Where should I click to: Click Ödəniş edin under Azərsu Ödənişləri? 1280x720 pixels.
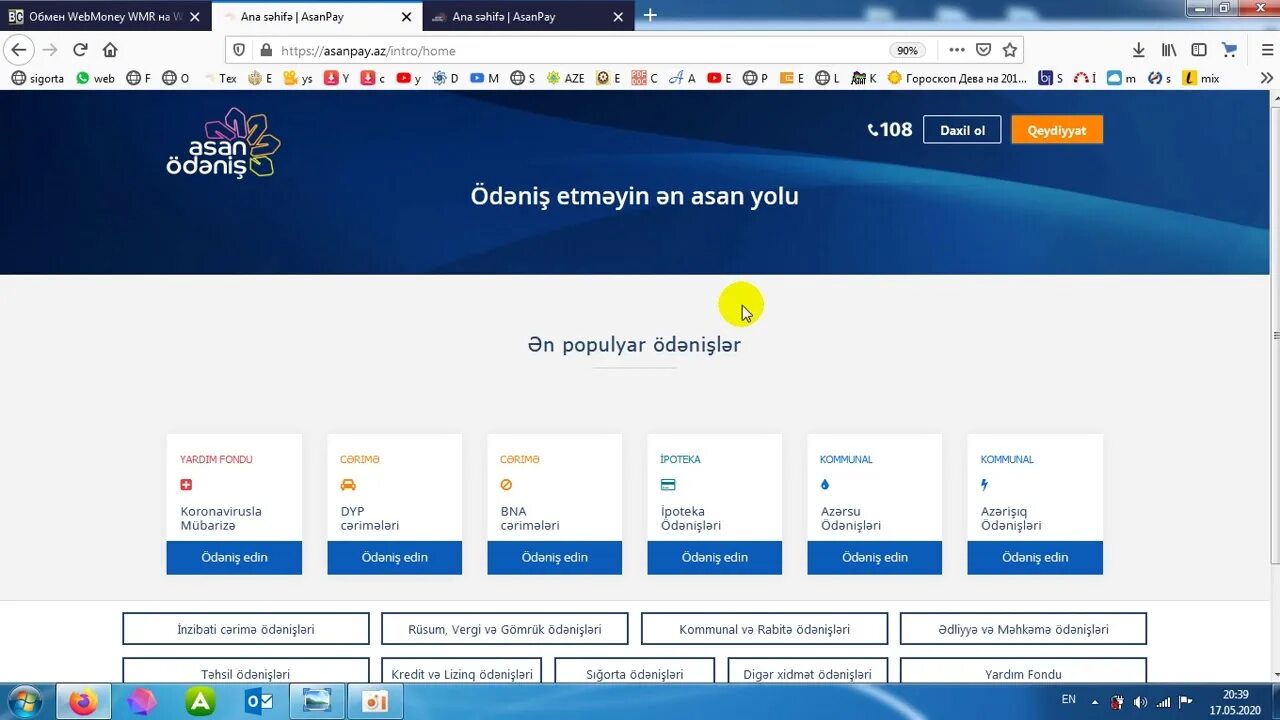(x=874, y=557)
